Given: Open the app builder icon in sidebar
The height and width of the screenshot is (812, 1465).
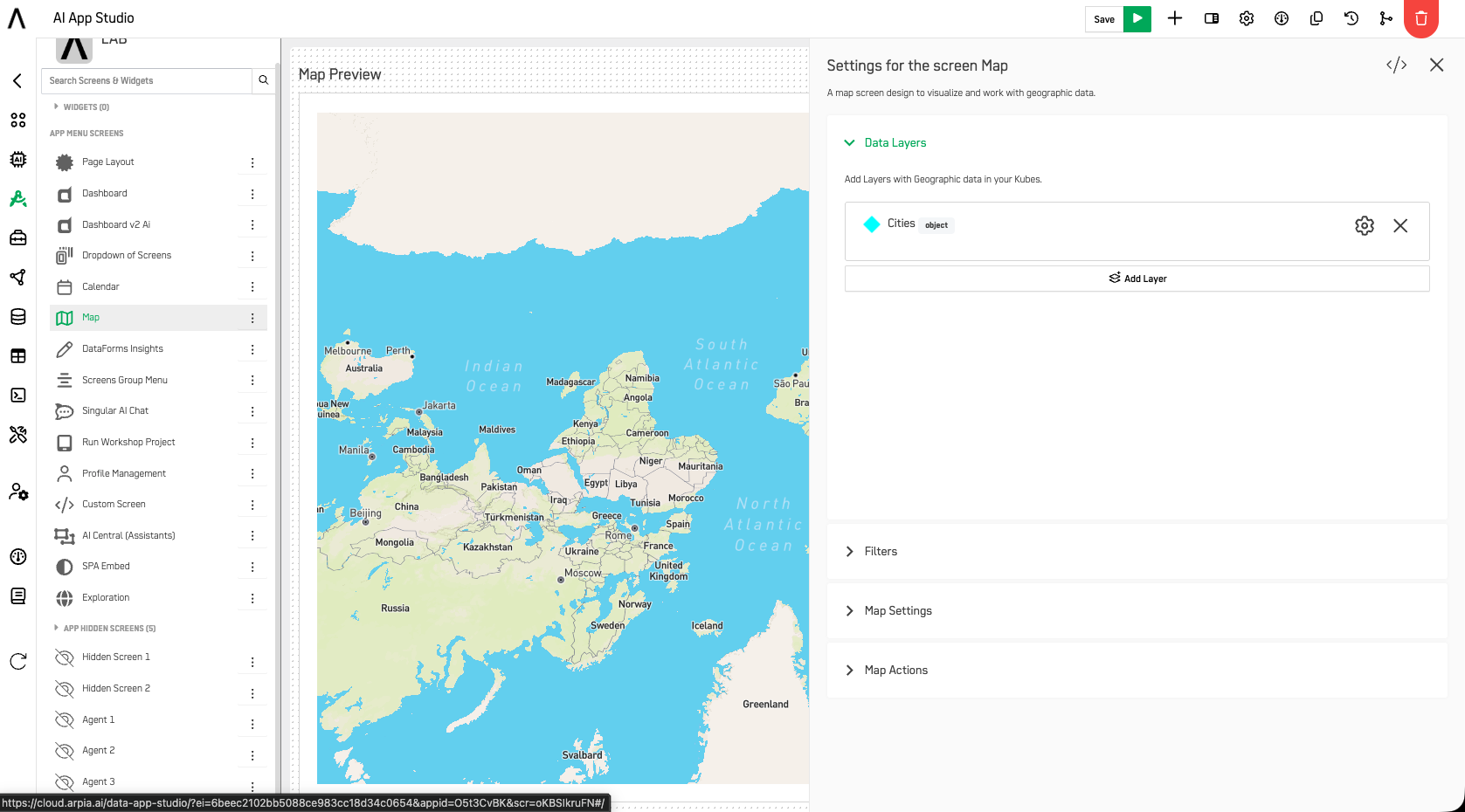Looking at the screenshot, I should pyautogui.click(x=17, y=198).
